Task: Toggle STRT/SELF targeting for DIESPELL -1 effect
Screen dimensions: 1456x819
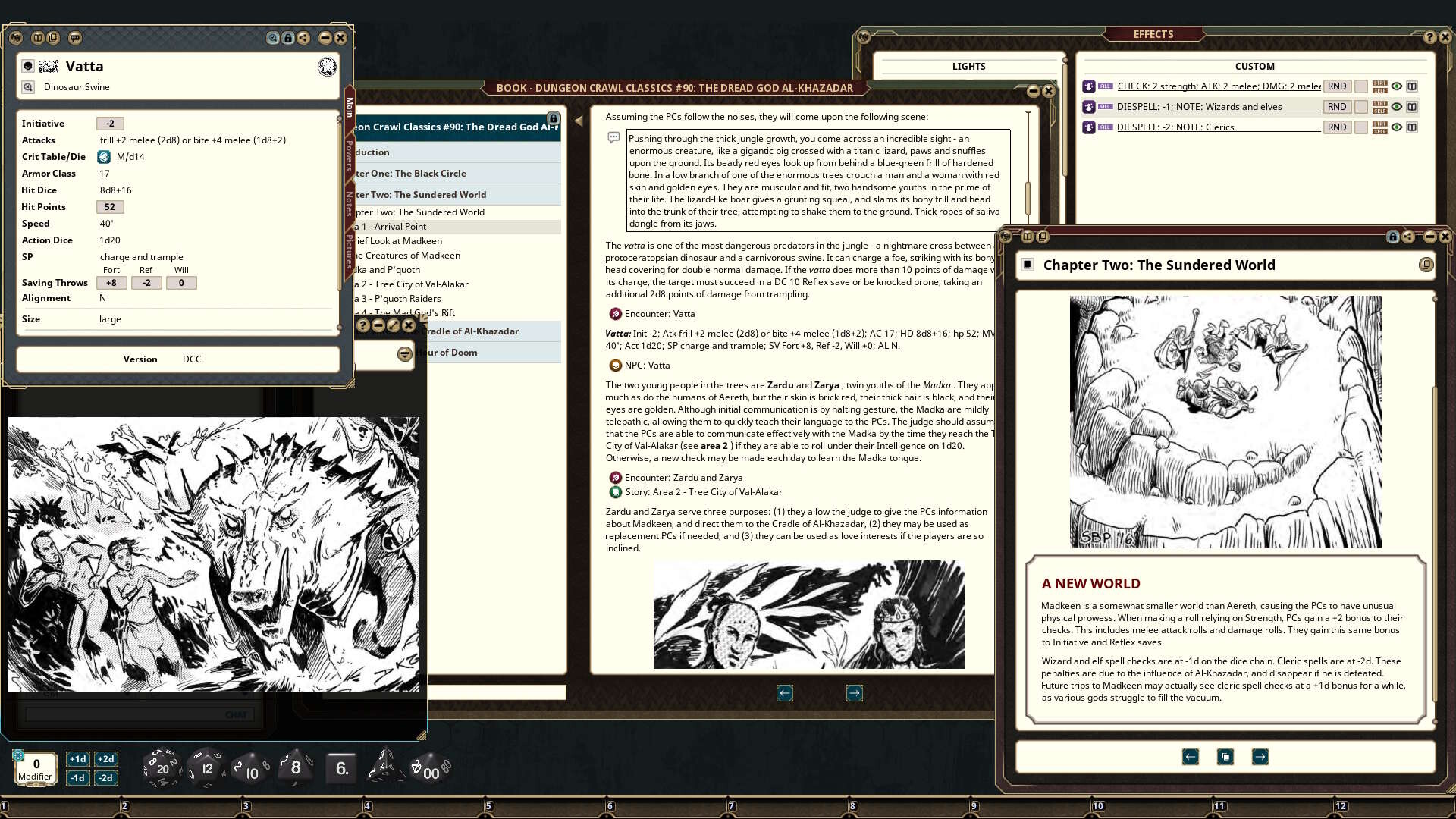Action: click(x=1379, y=107)
